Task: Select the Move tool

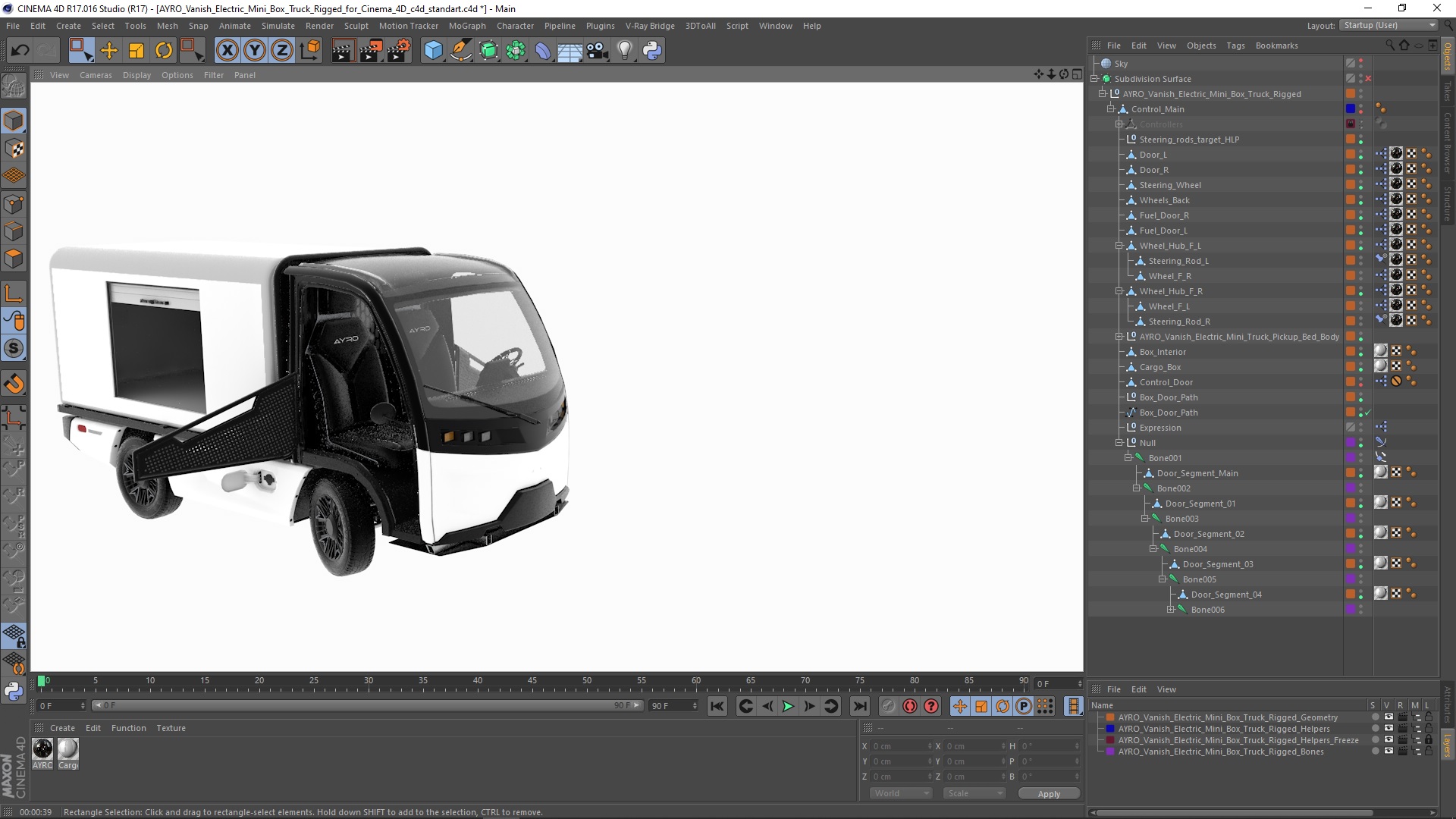Action: point(109,51)
